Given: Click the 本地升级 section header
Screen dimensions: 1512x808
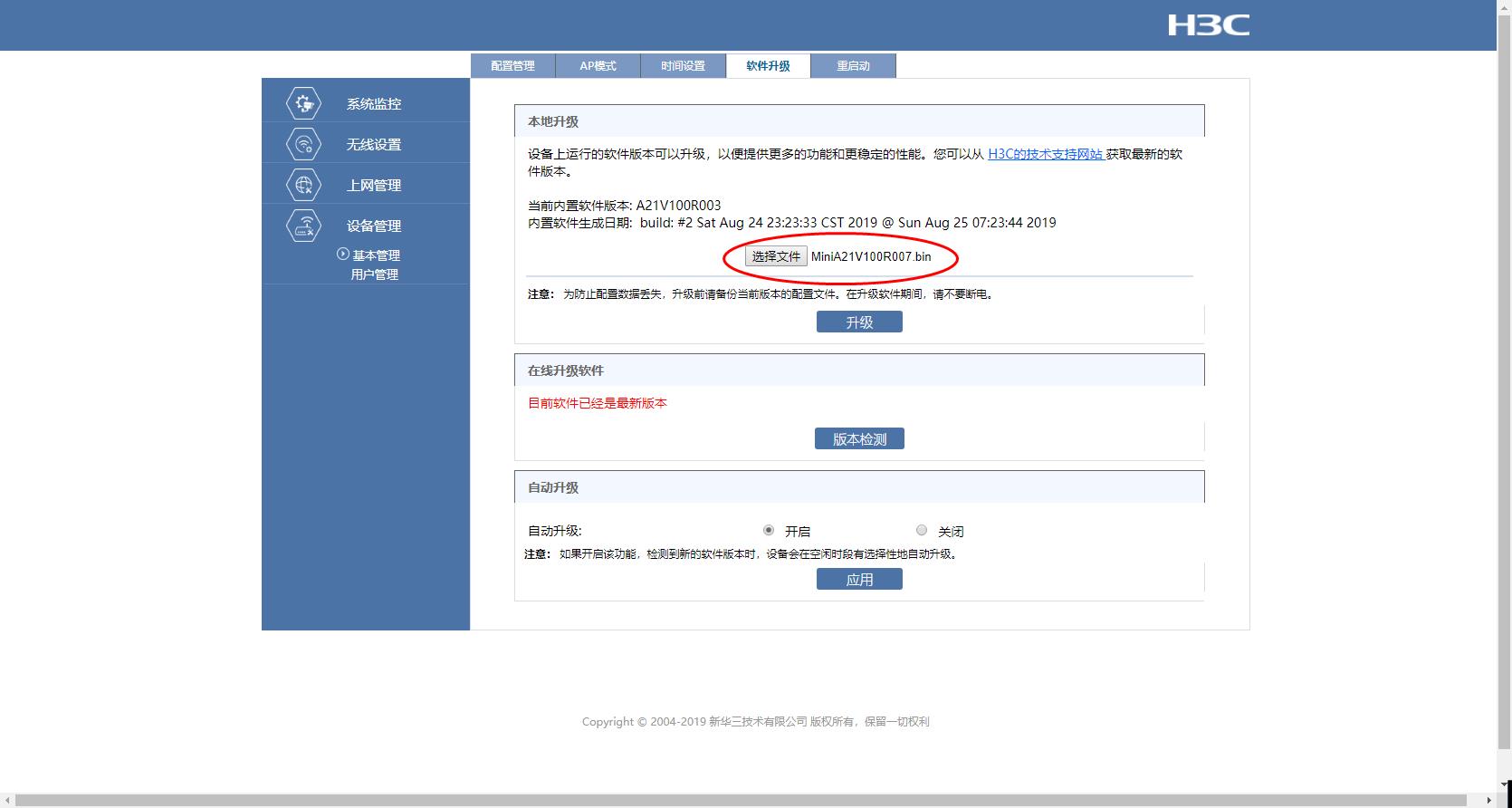Looking at the screenshot, I should coord(859,121).
